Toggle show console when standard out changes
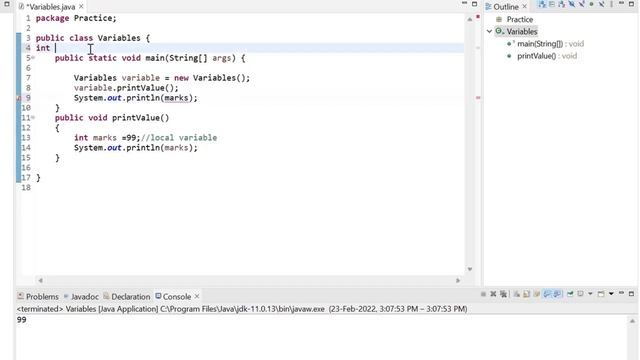 [x=547, y=294]
